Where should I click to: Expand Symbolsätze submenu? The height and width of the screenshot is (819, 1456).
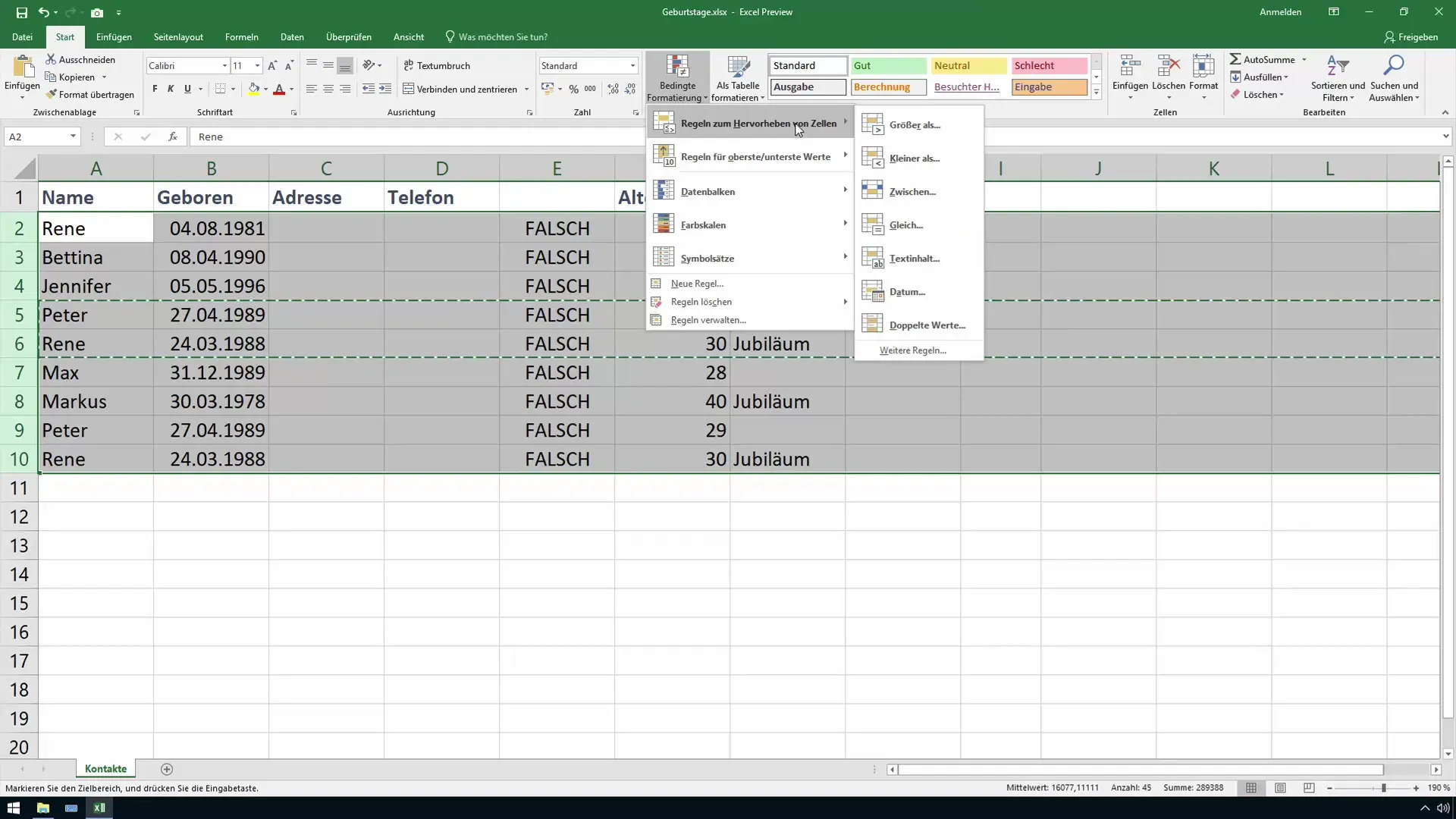(750, 258)
